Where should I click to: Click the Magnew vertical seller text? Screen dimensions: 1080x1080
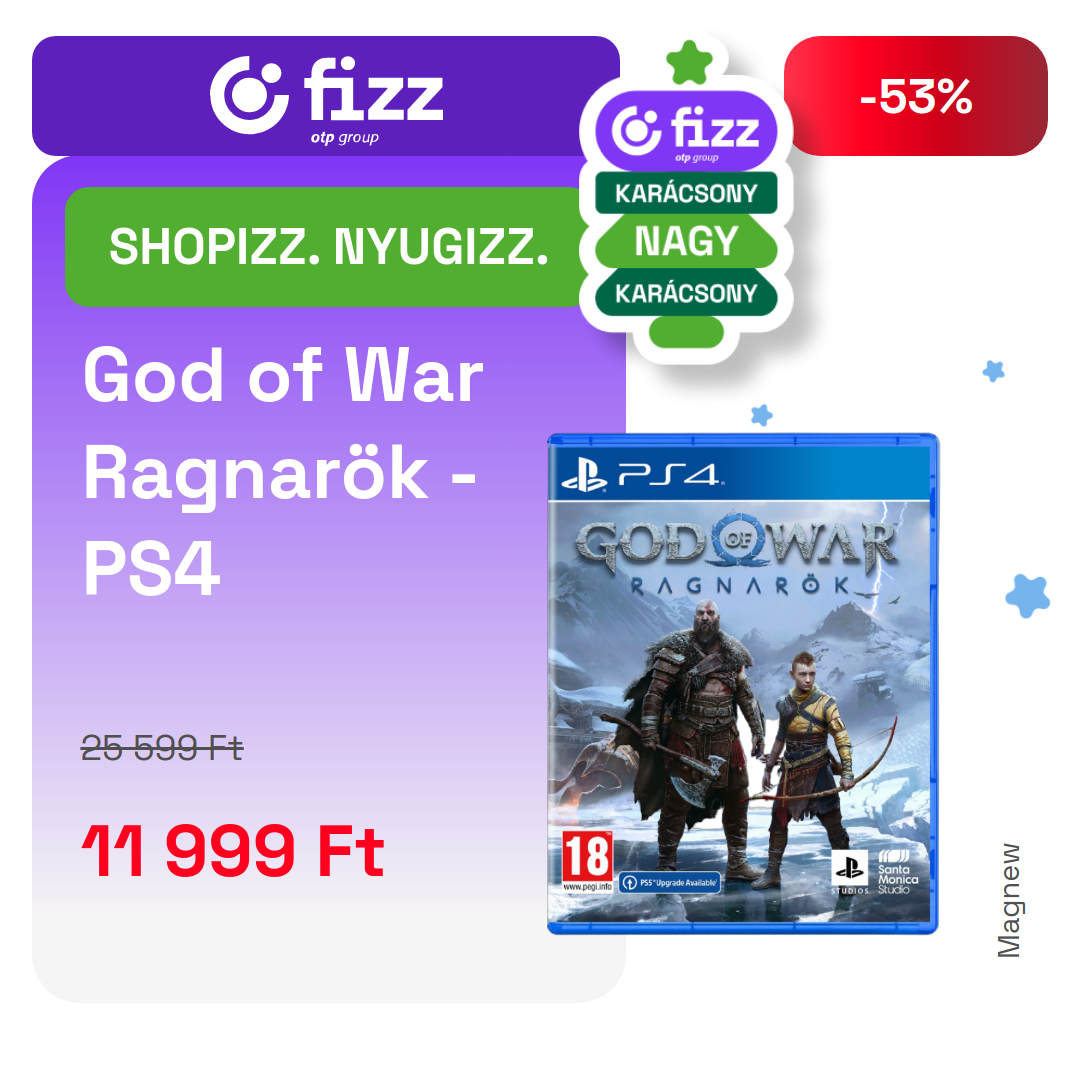[x=1008, y=901]
